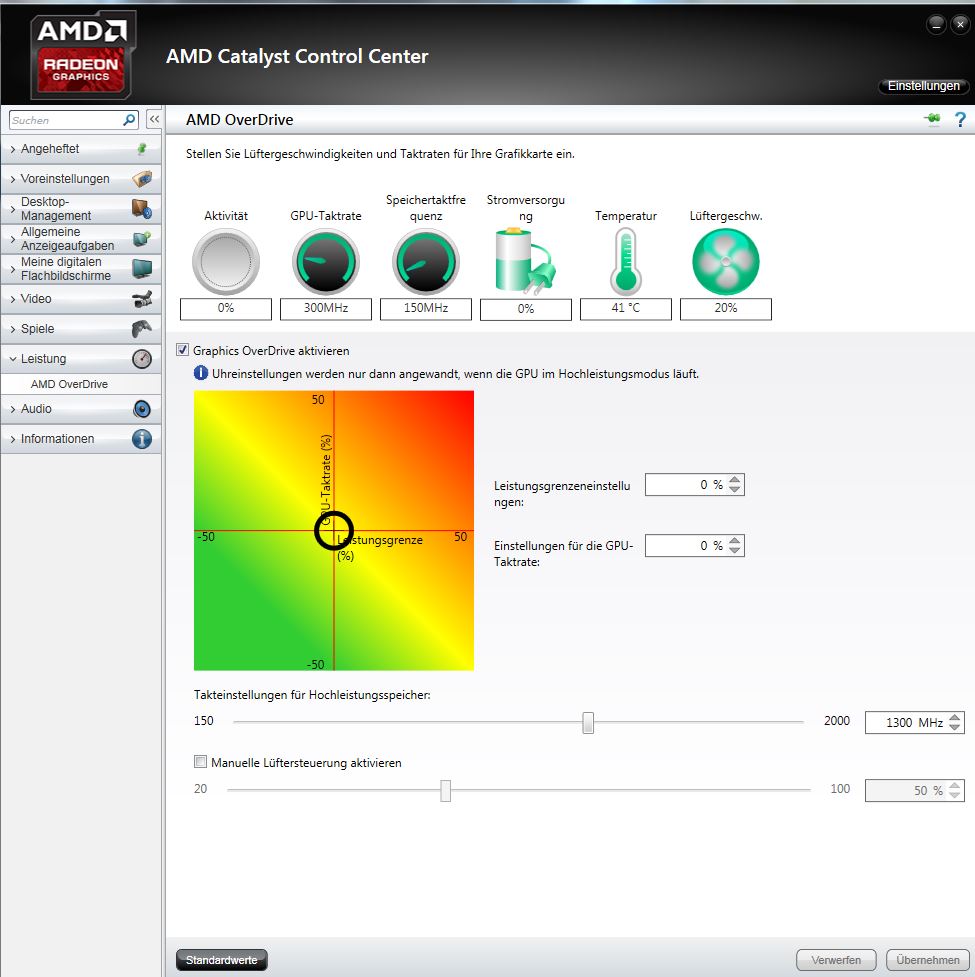Screen dimensions: 975x977
Task: Click the Spiele gamepad icon
Action: 142,328
